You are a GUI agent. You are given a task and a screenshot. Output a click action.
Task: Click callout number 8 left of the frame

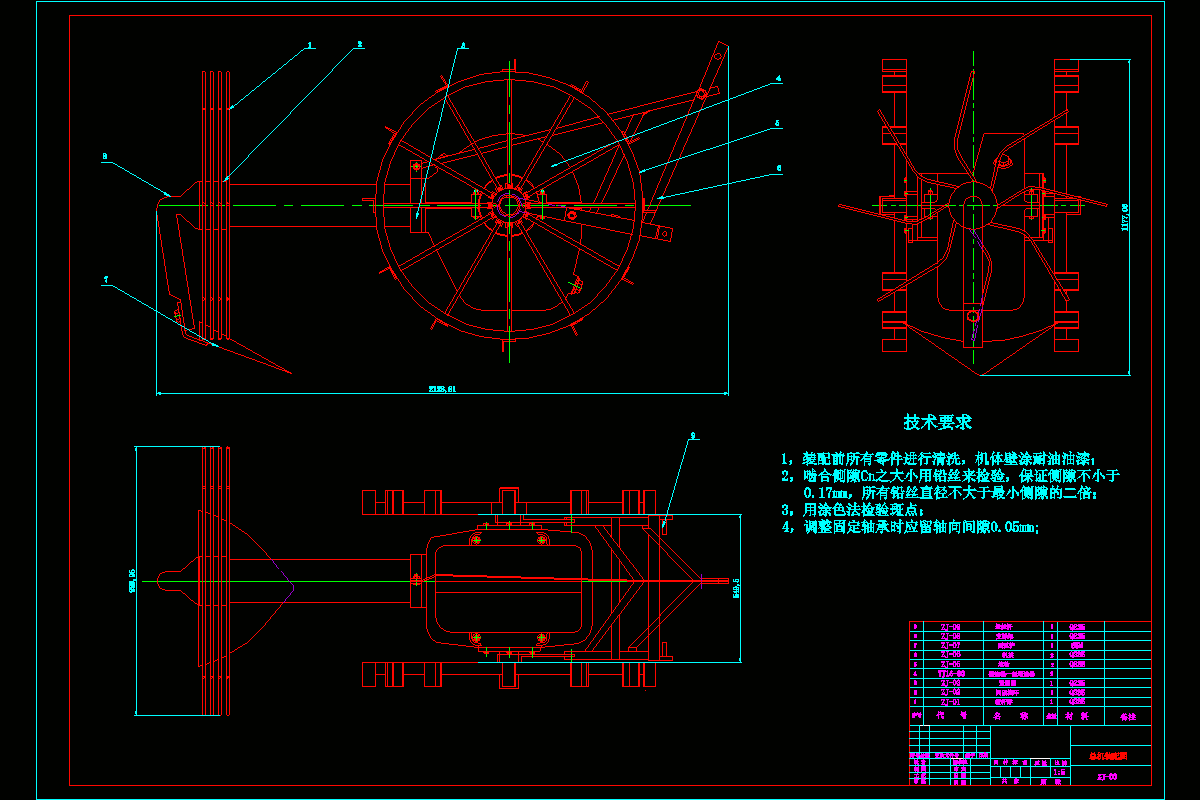(103, 156)
